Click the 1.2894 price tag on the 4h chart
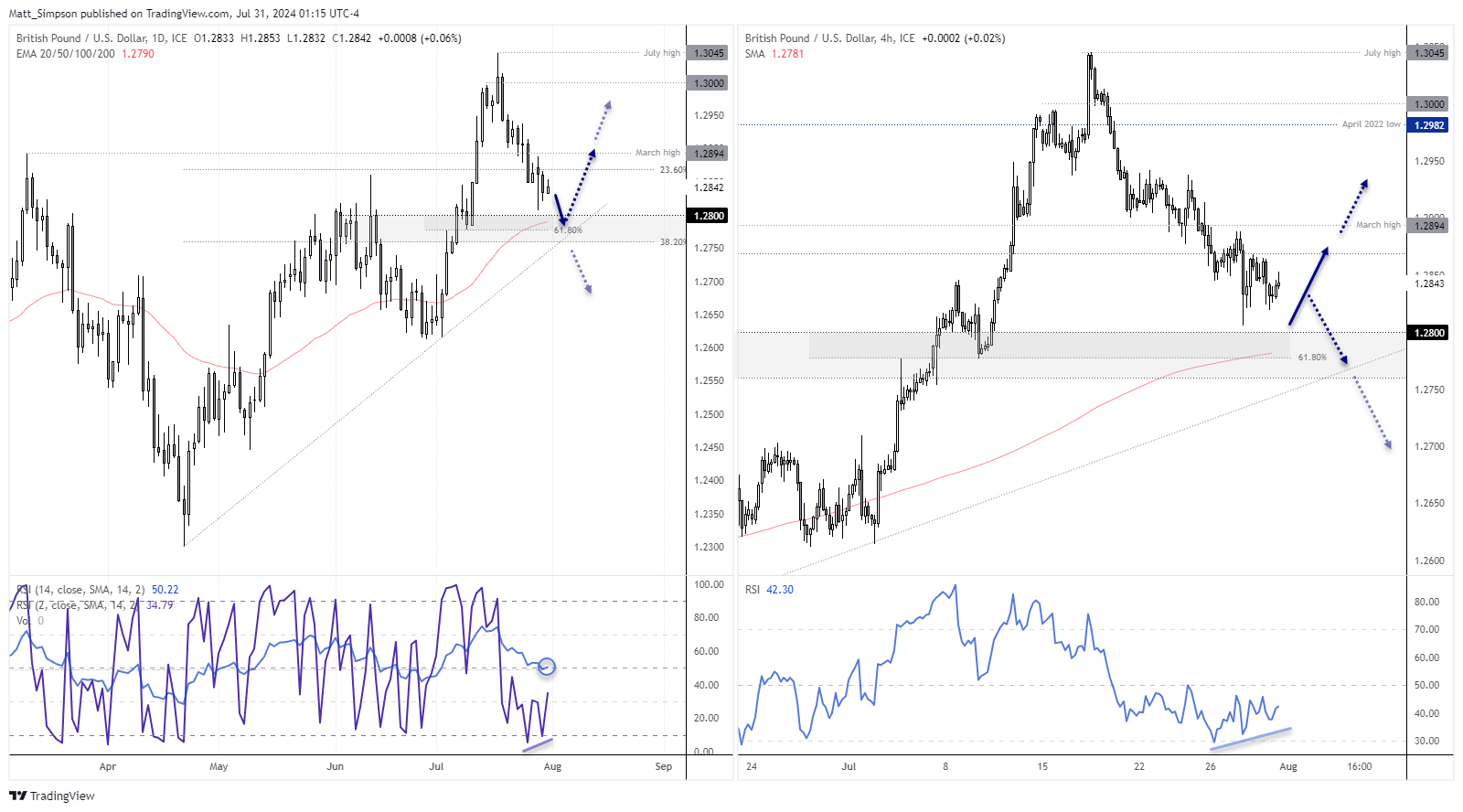 tap(1429, 226)
